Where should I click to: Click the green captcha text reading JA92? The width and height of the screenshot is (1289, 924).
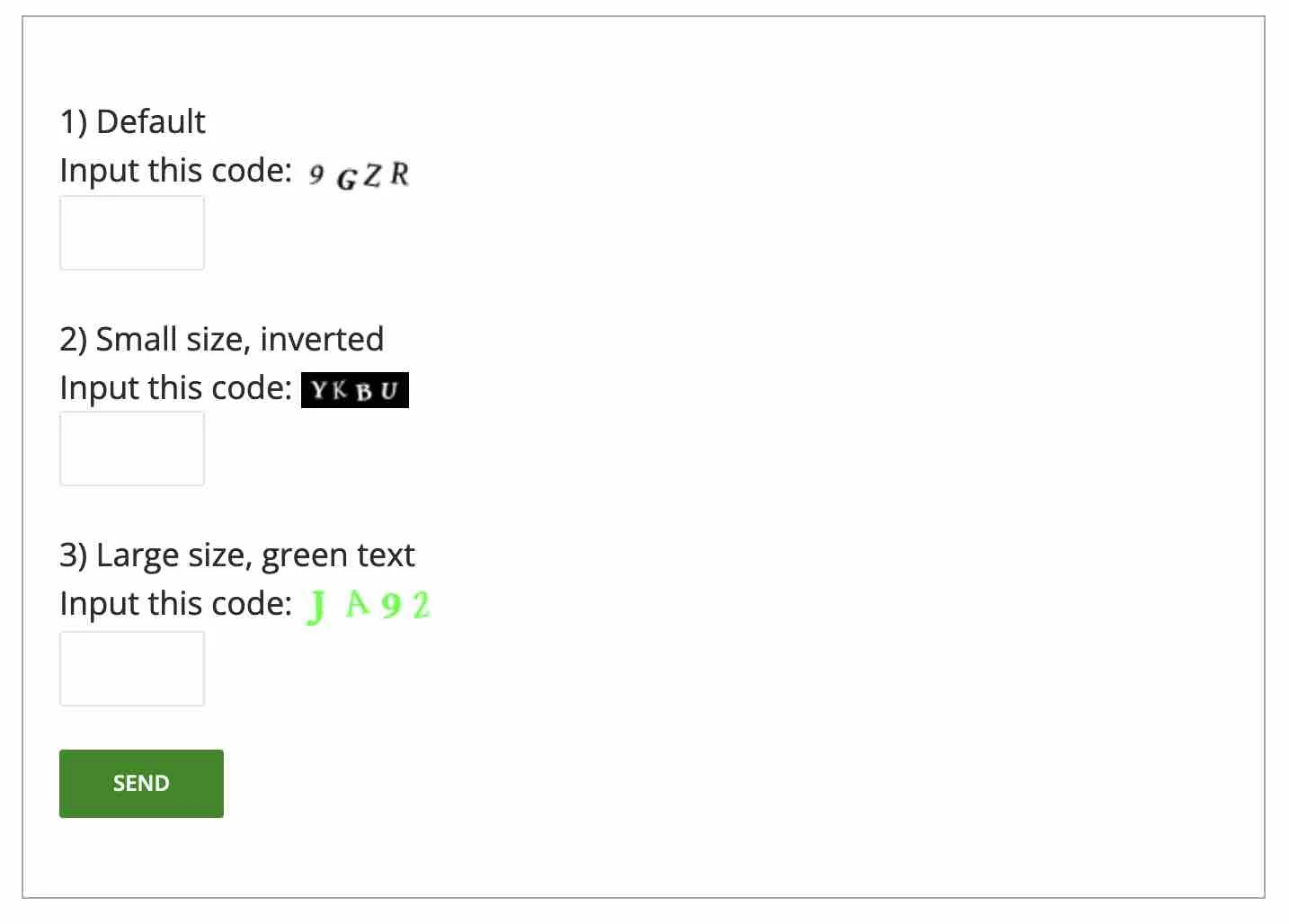pos(367,604)
